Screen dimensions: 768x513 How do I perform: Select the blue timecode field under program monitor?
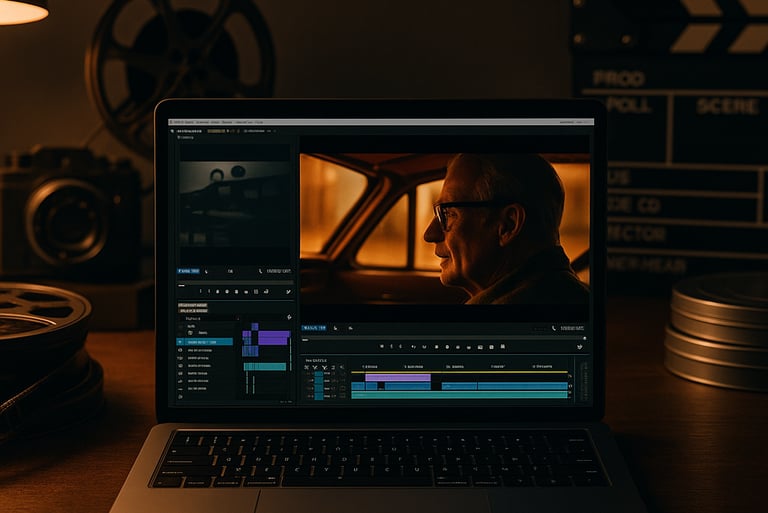[314, 328]
